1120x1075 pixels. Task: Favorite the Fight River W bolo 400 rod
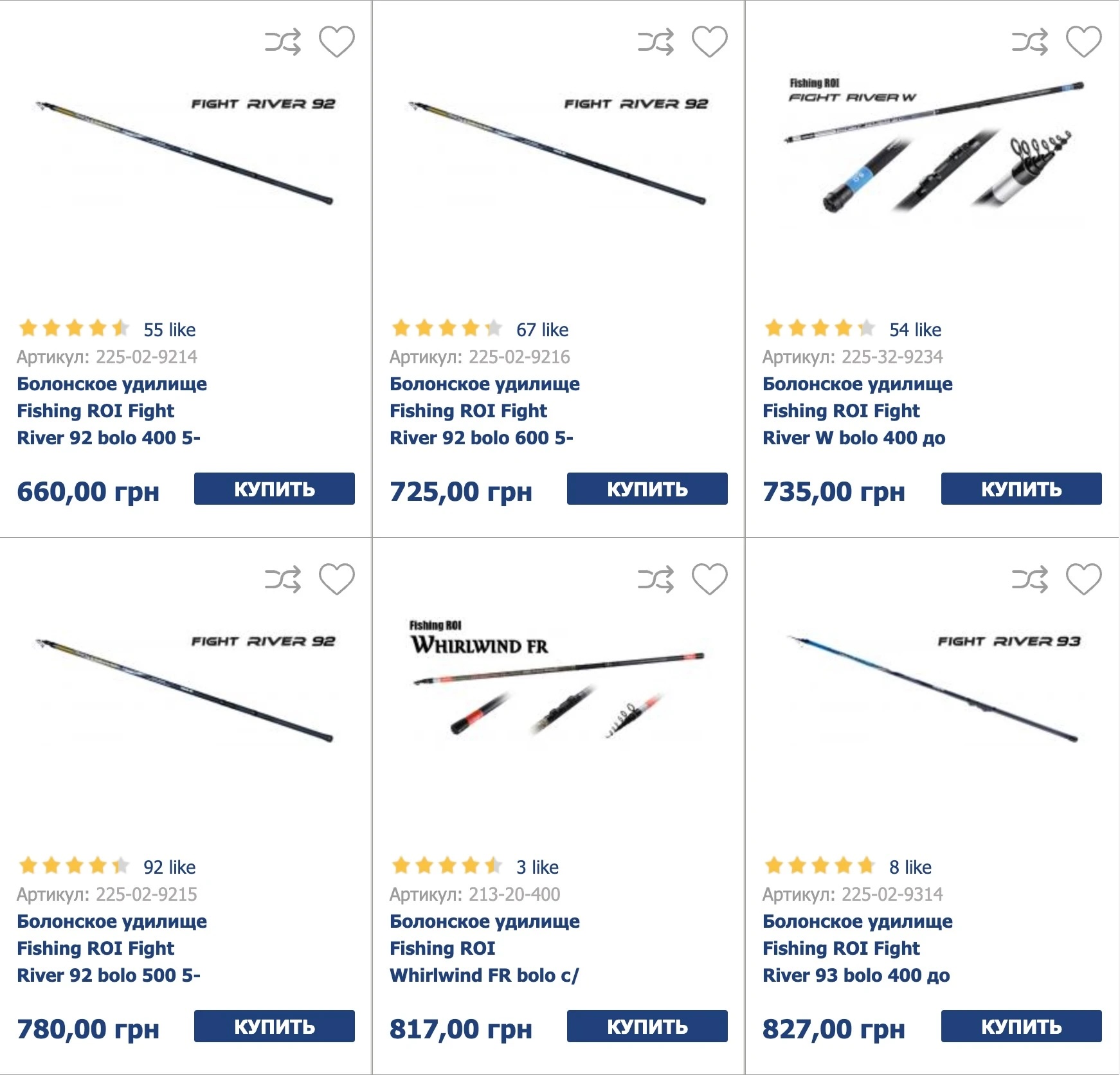coord(1084,42)
